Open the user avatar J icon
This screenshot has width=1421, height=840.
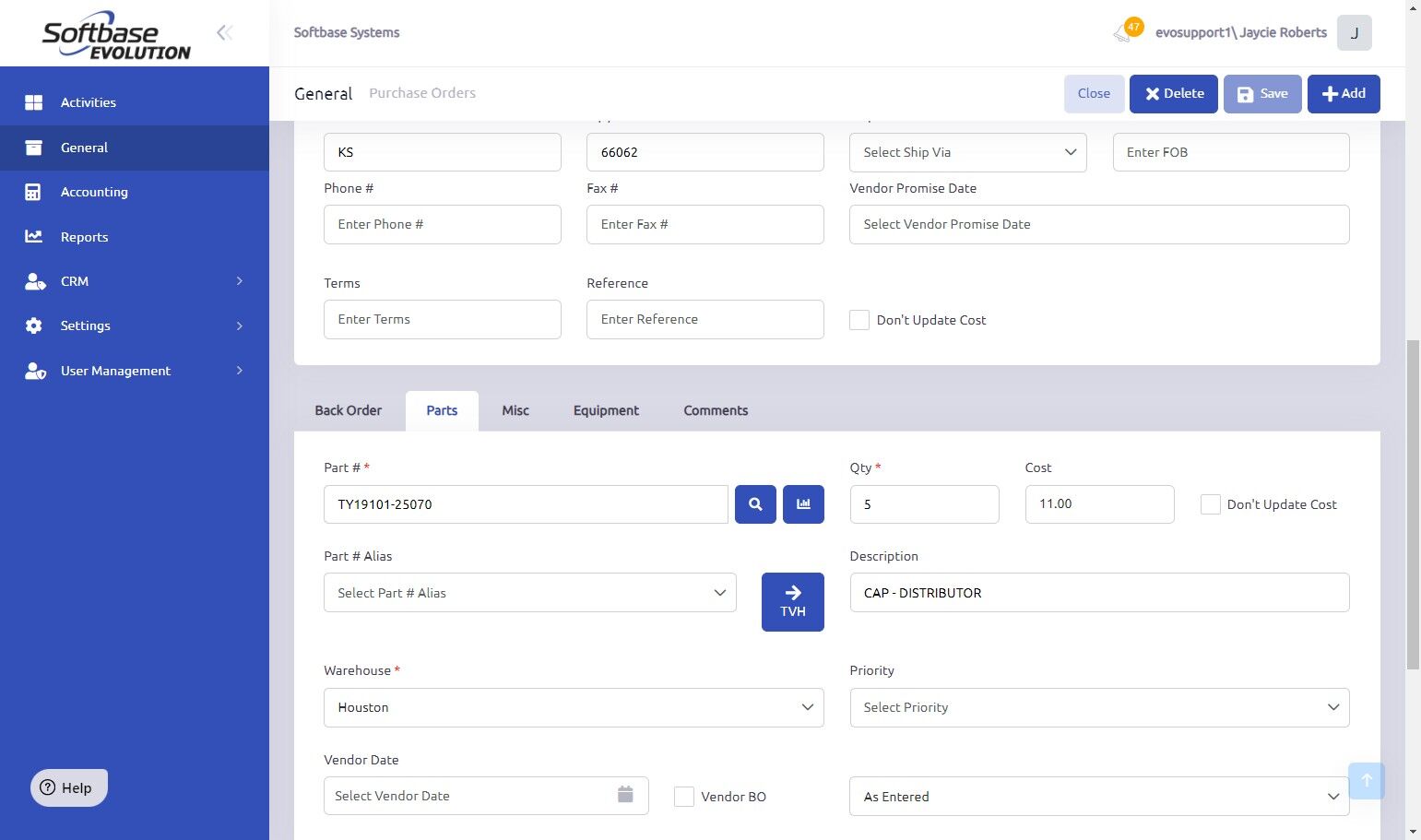[x=1354, y=33]
